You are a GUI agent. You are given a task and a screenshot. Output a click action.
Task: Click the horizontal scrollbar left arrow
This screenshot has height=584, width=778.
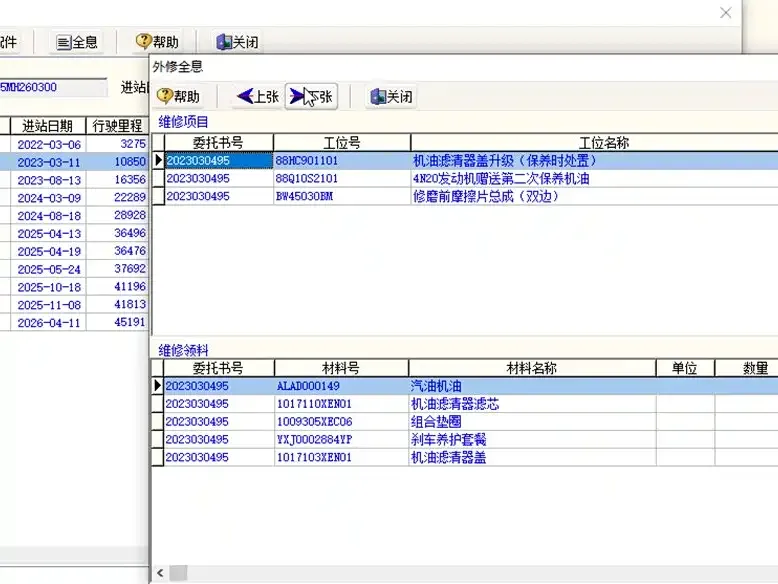(160, 573)
